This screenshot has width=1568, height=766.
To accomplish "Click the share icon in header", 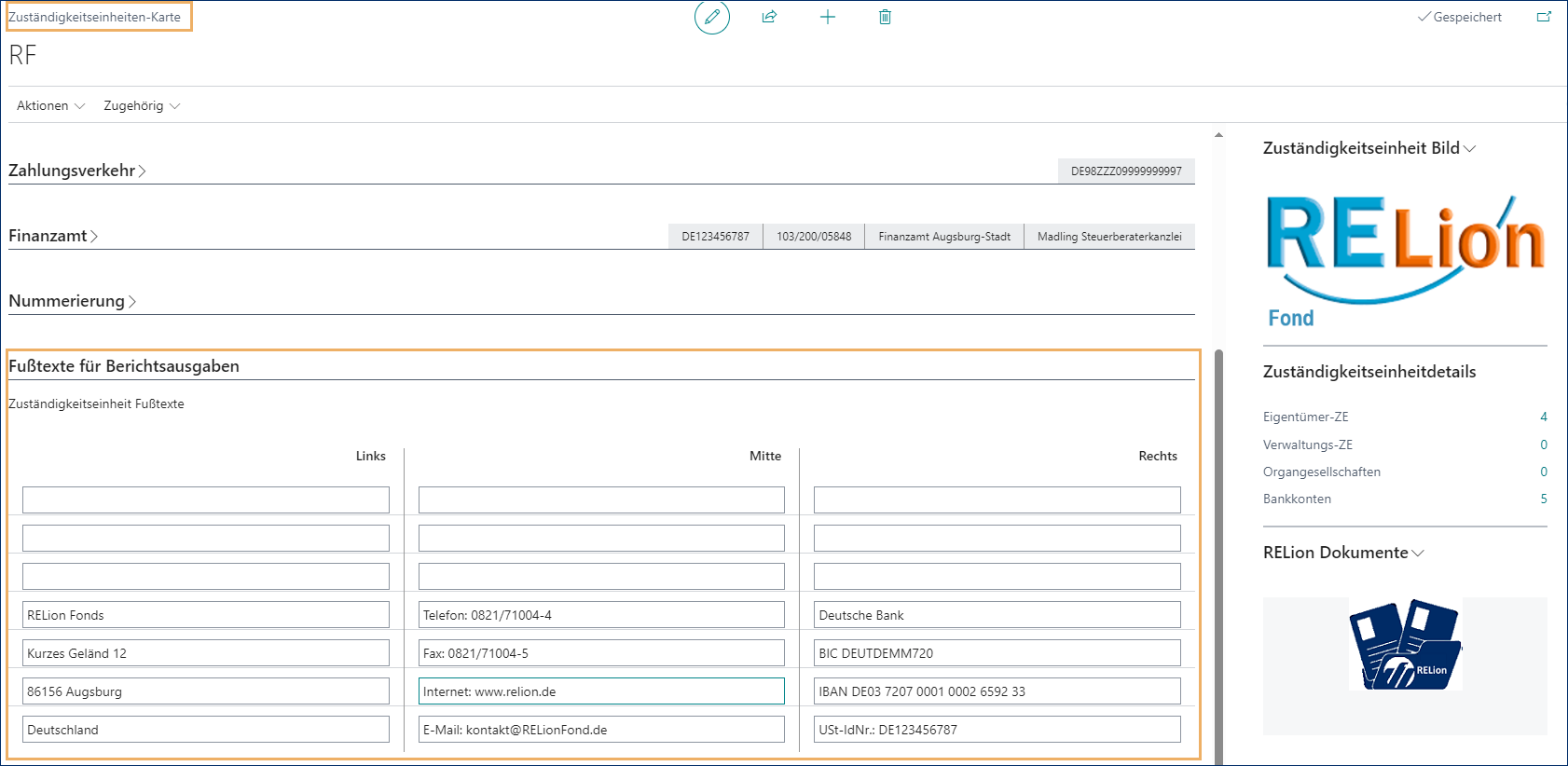I will [x=769, y=17].
